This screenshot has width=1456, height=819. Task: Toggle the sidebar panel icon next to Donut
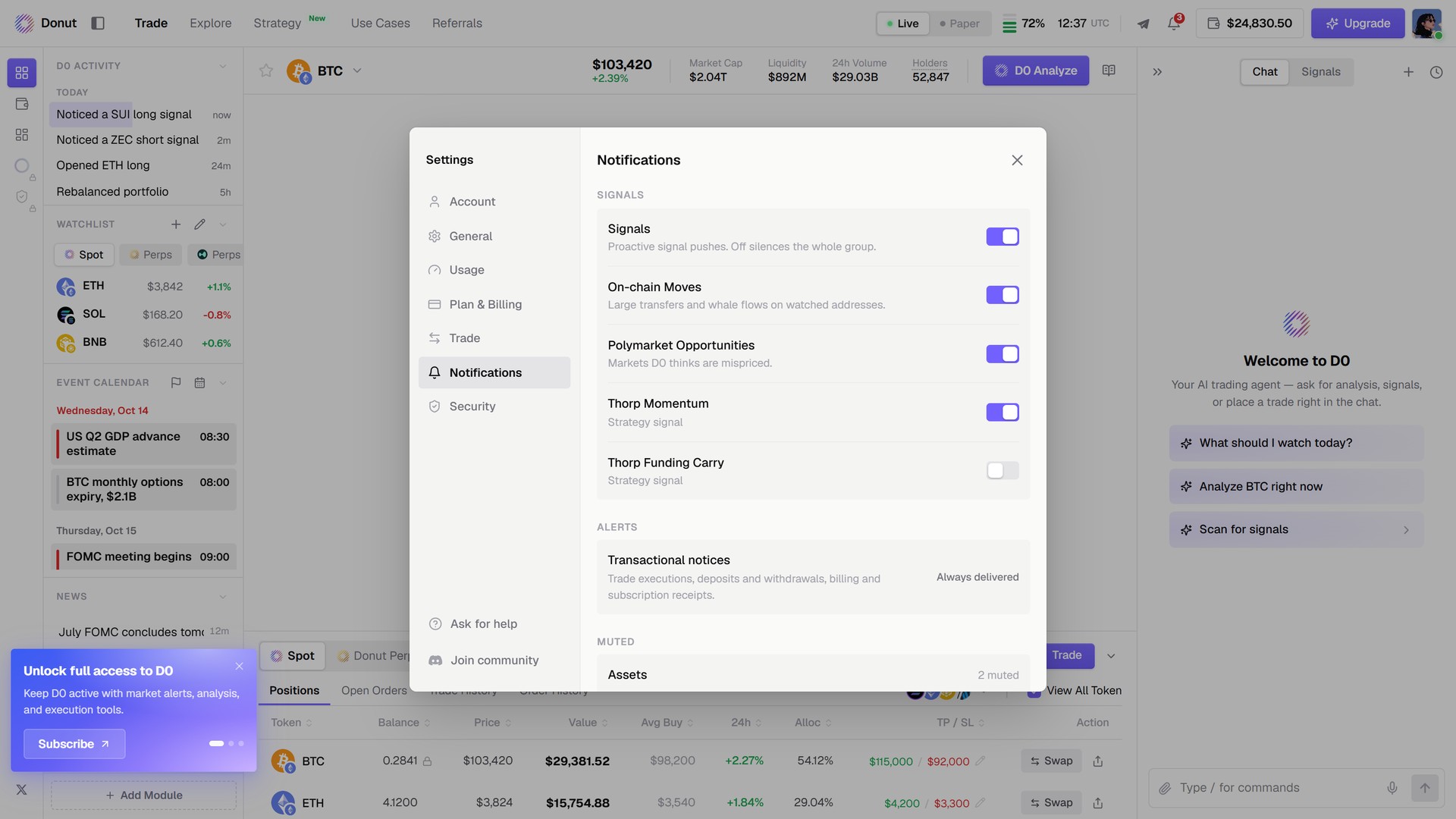tap(98, 24)
